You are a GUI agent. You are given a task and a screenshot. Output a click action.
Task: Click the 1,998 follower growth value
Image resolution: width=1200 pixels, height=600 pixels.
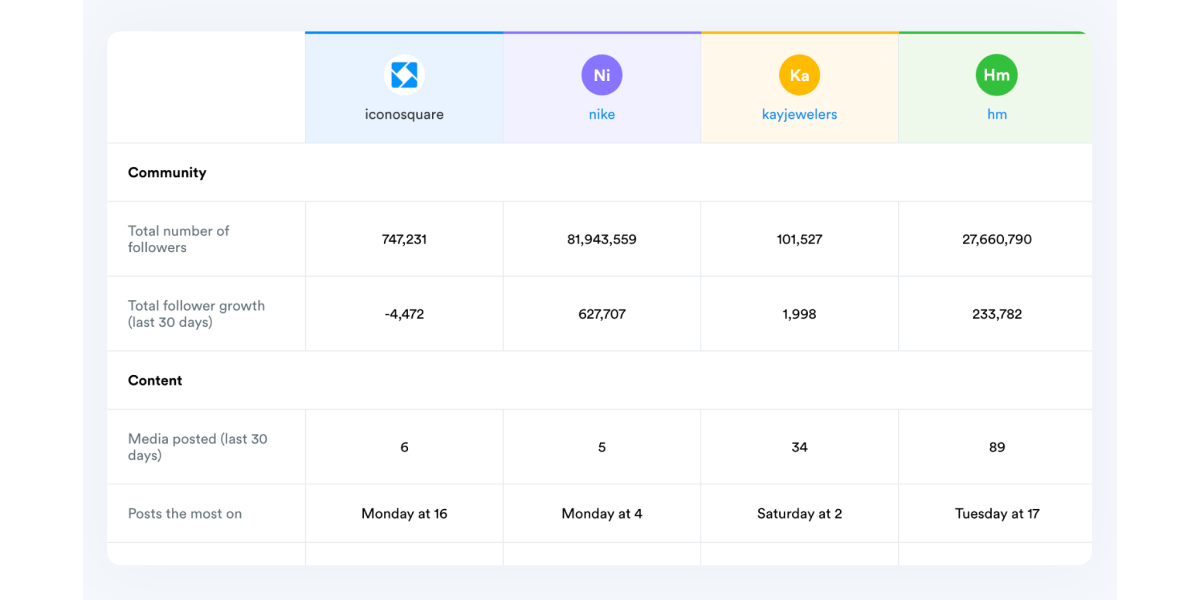coord(799,314)
